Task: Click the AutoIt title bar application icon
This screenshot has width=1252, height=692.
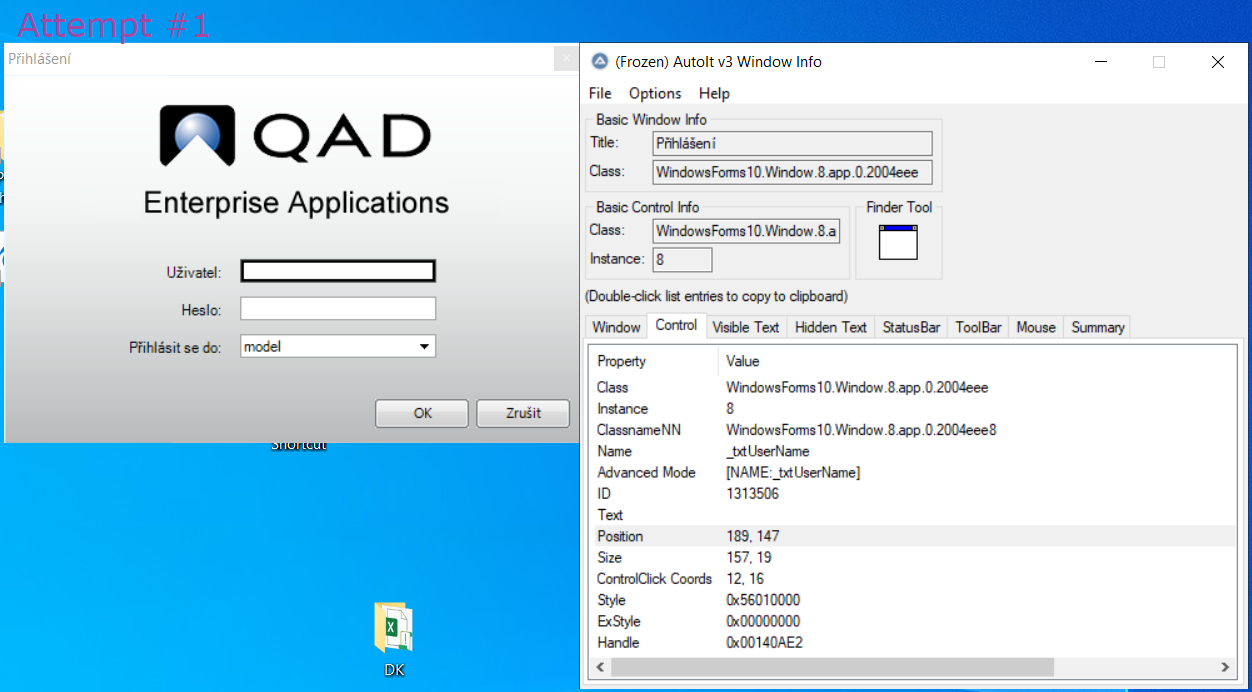Action: tap(600, 61)
